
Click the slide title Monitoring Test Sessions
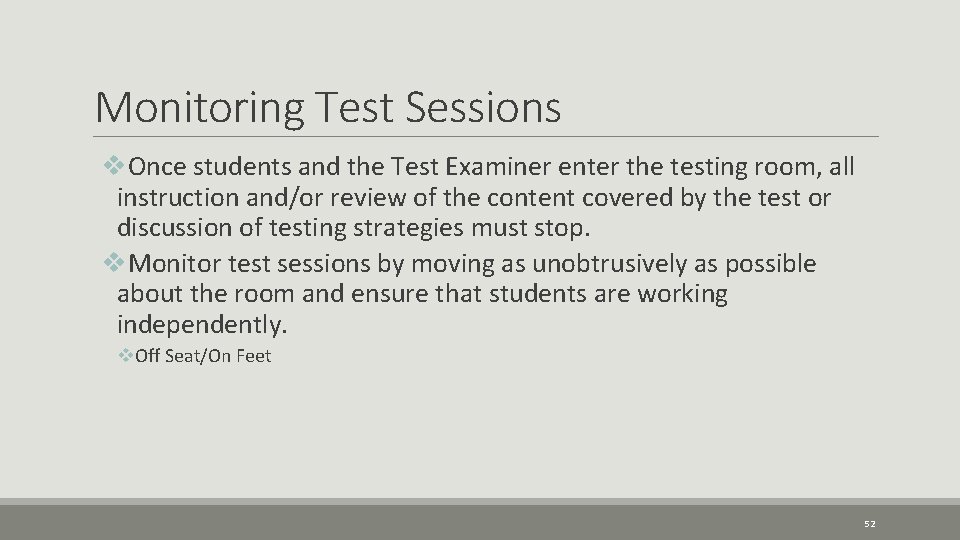[327, 107]
